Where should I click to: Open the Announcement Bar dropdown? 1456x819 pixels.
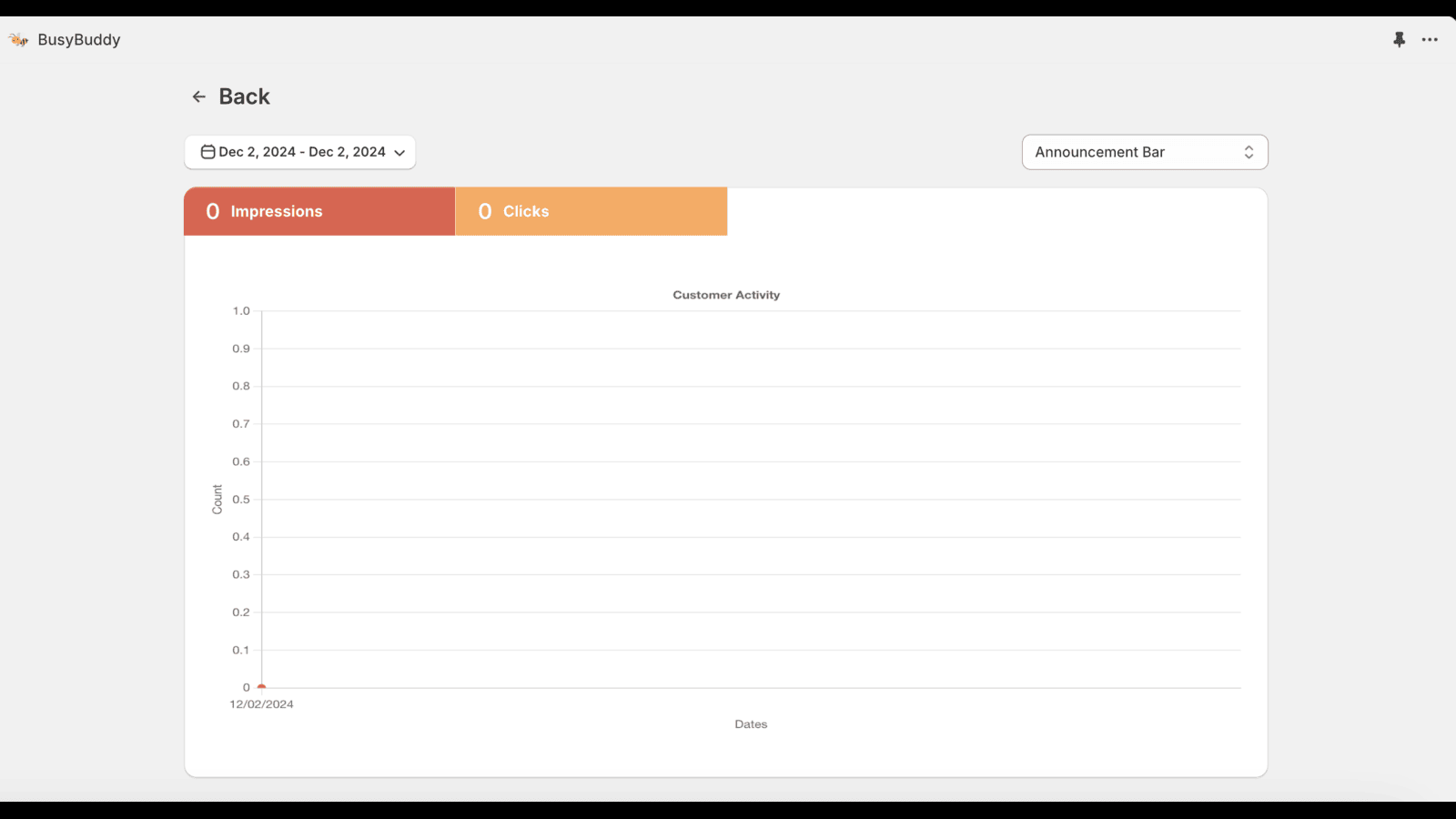(x=1144, y=152)
